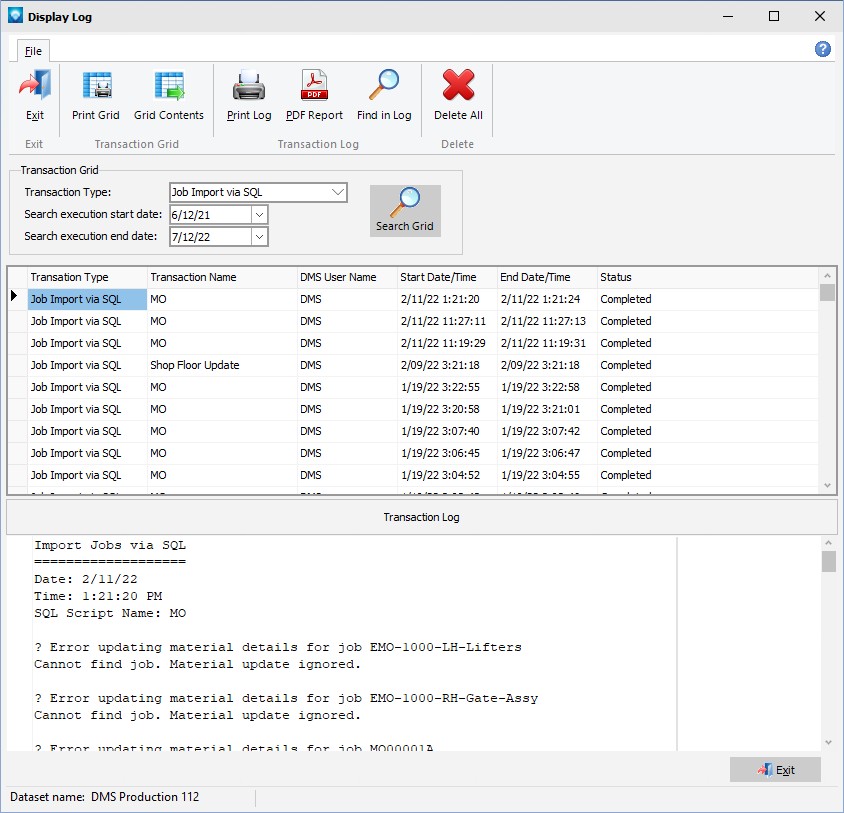Click the Display Log app icon in title bar
Screen dimensions: 844x813
(16, 16)
